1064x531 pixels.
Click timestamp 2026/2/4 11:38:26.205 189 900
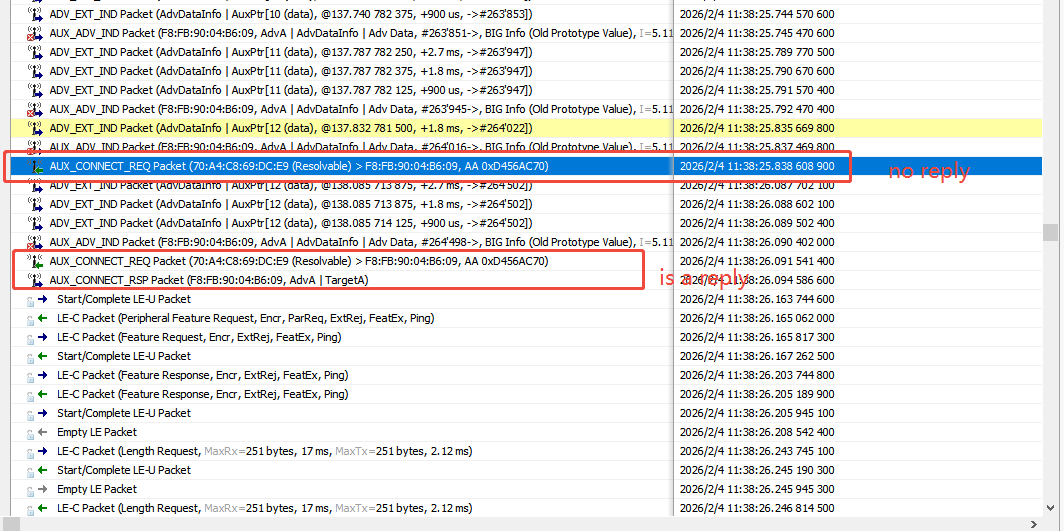coord(757,394)
